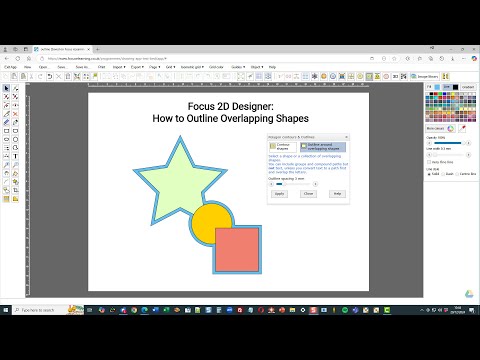The image size is (480, 360).
Task: Open the Help menu
Action: click(x=272, y=67)
